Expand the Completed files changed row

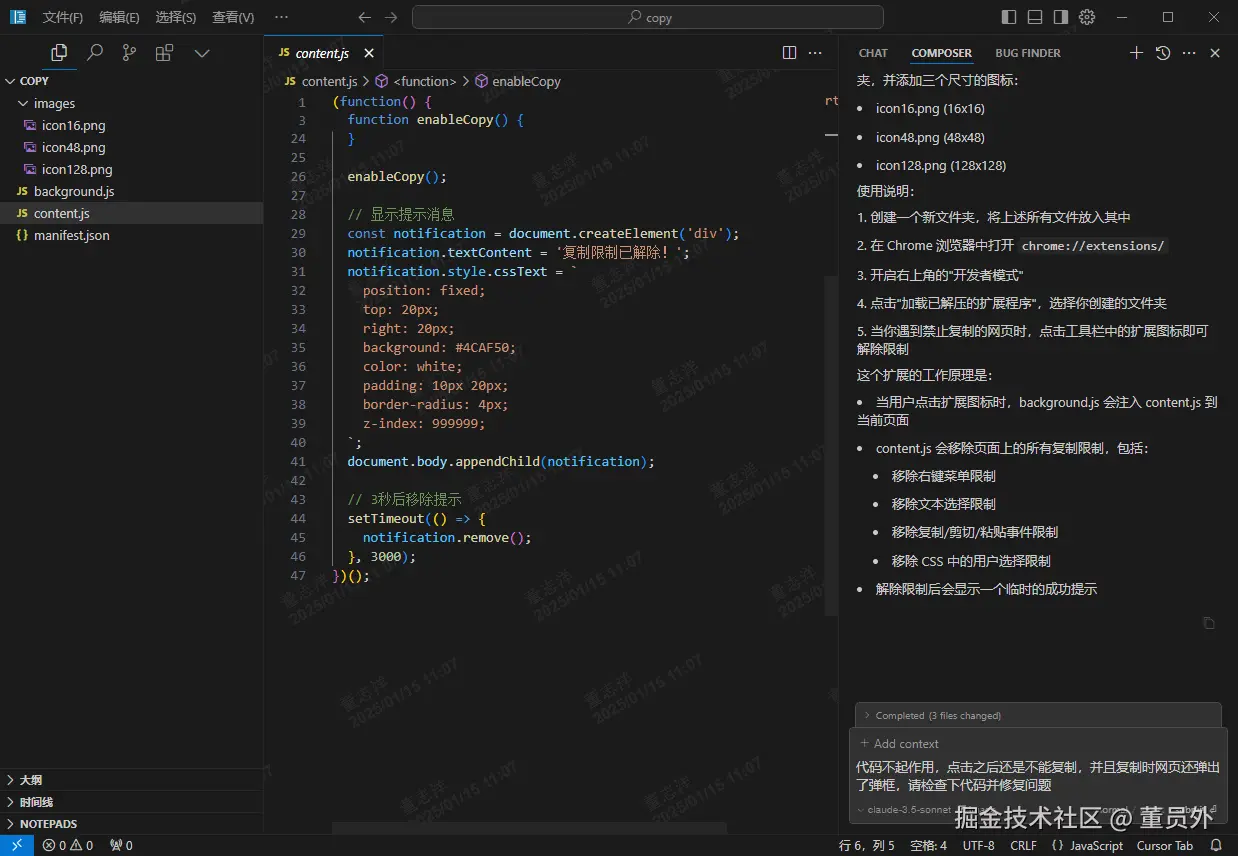click(937, 715)
